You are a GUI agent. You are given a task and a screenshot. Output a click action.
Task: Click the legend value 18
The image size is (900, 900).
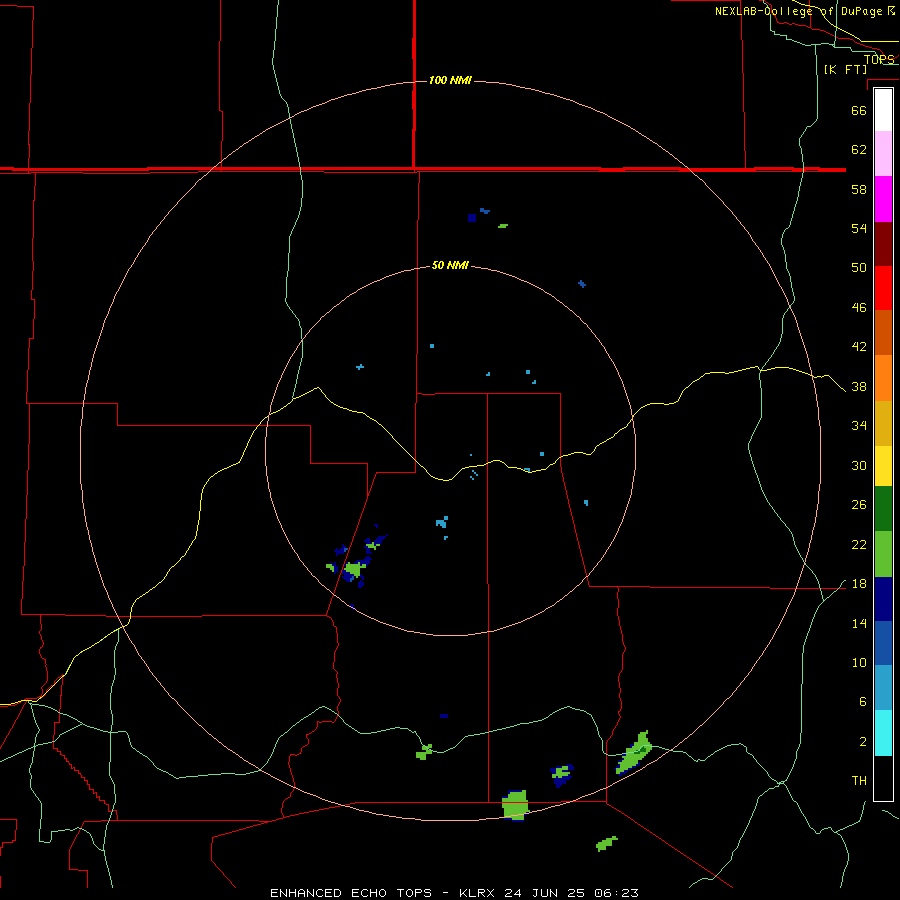point(859,584)
